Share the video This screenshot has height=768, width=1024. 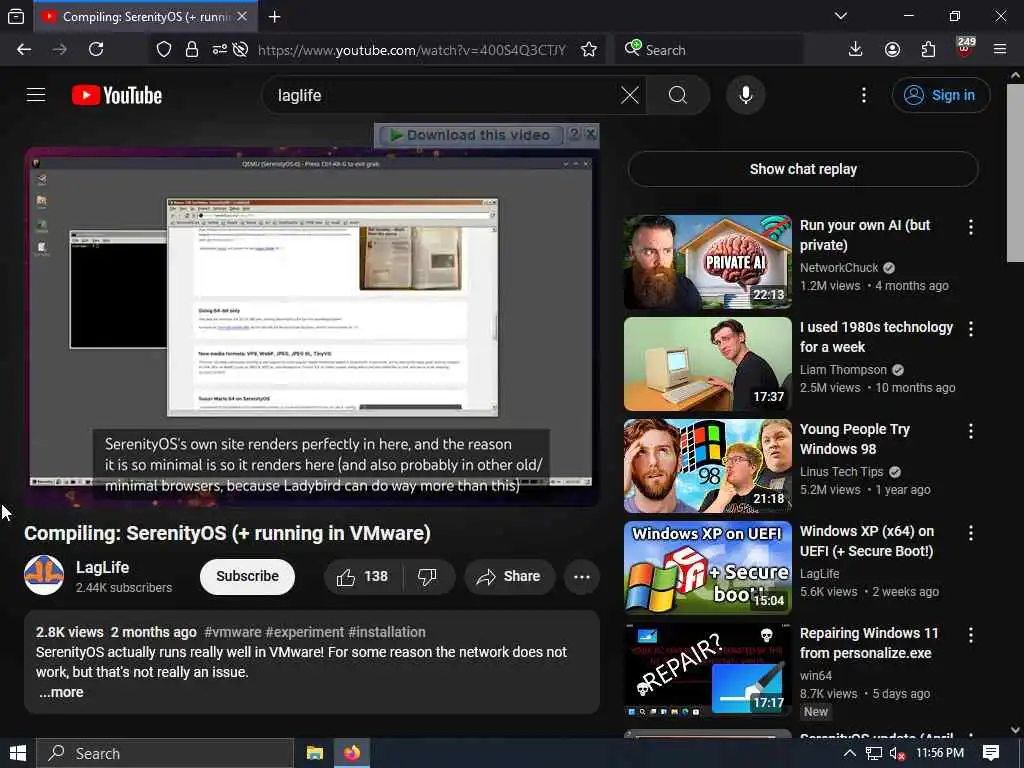pos(509,577)
